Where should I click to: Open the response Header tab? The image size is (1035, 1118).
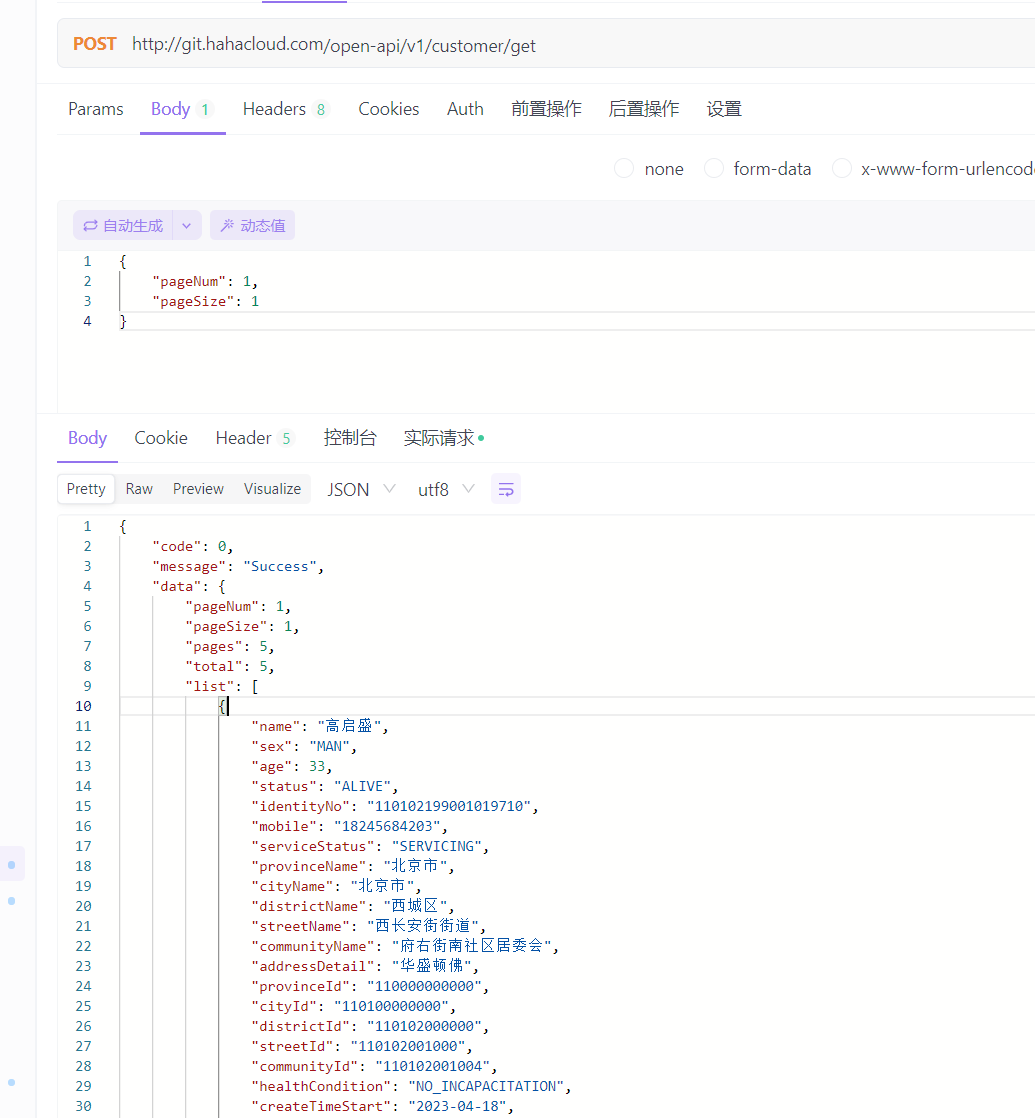254,438
